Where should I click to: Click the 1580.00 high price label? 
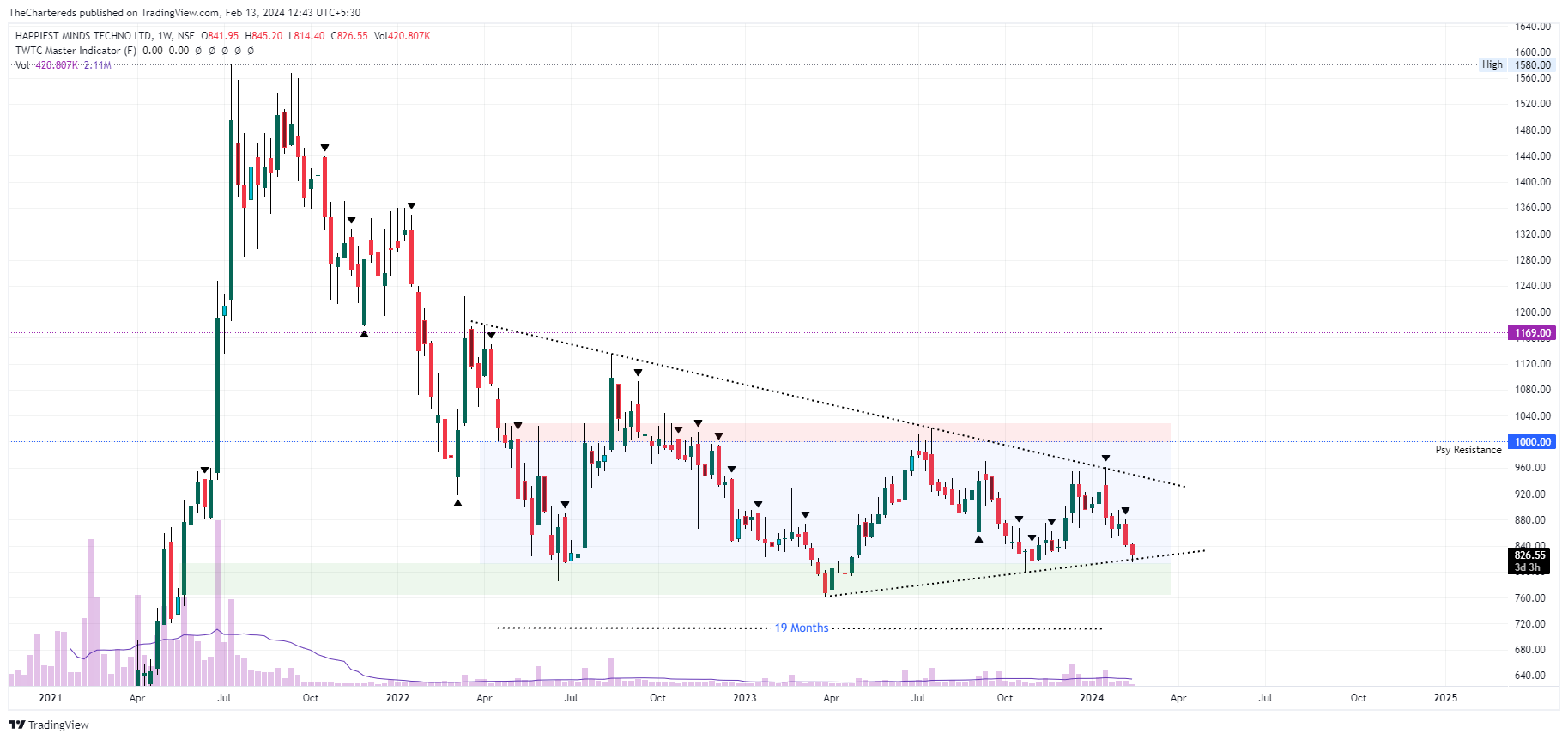pos(1533,64)
